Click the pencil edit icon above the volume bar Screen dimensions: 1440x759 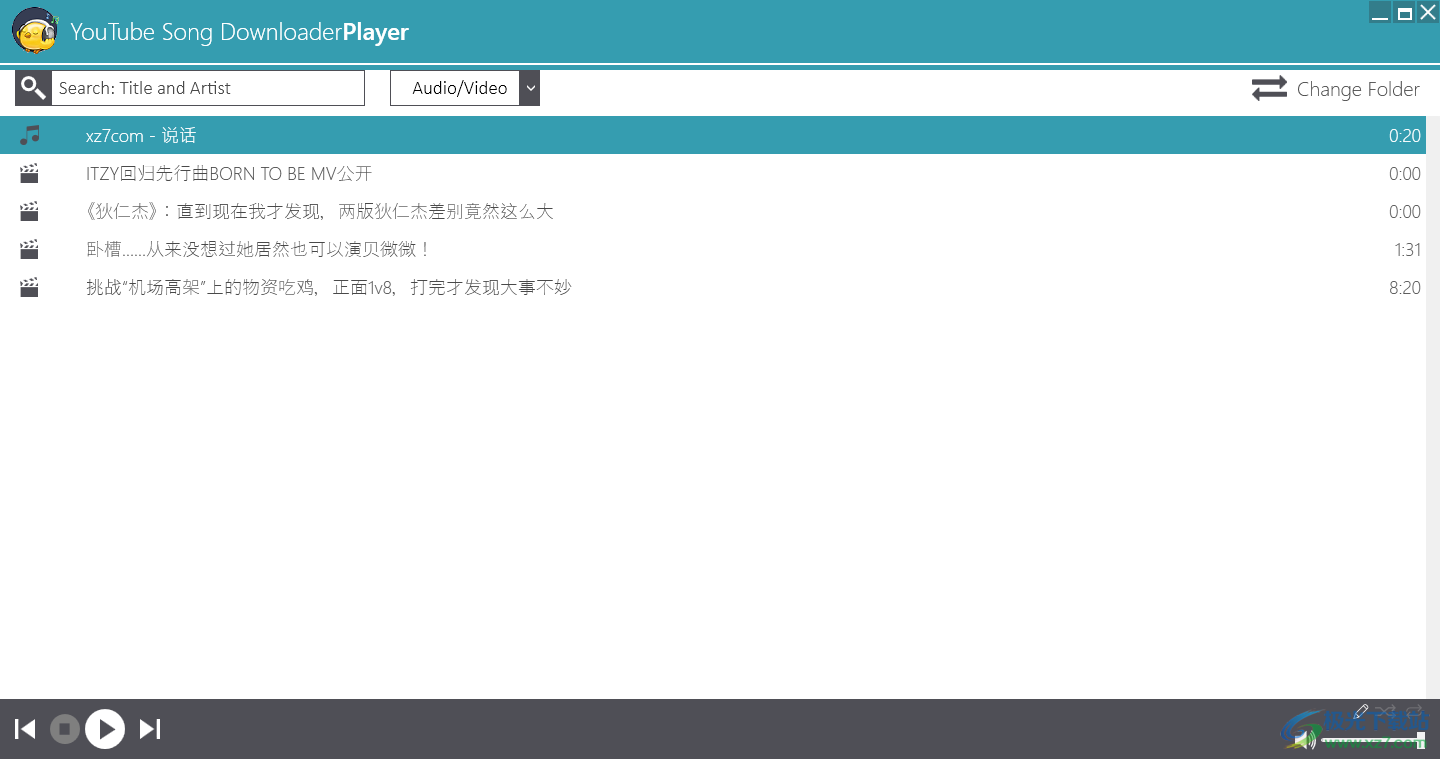1360,711
